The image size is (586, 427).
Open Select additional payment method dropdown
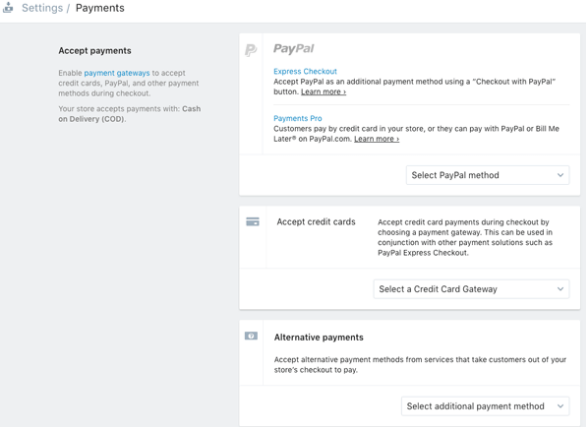(x=485, y=406)
